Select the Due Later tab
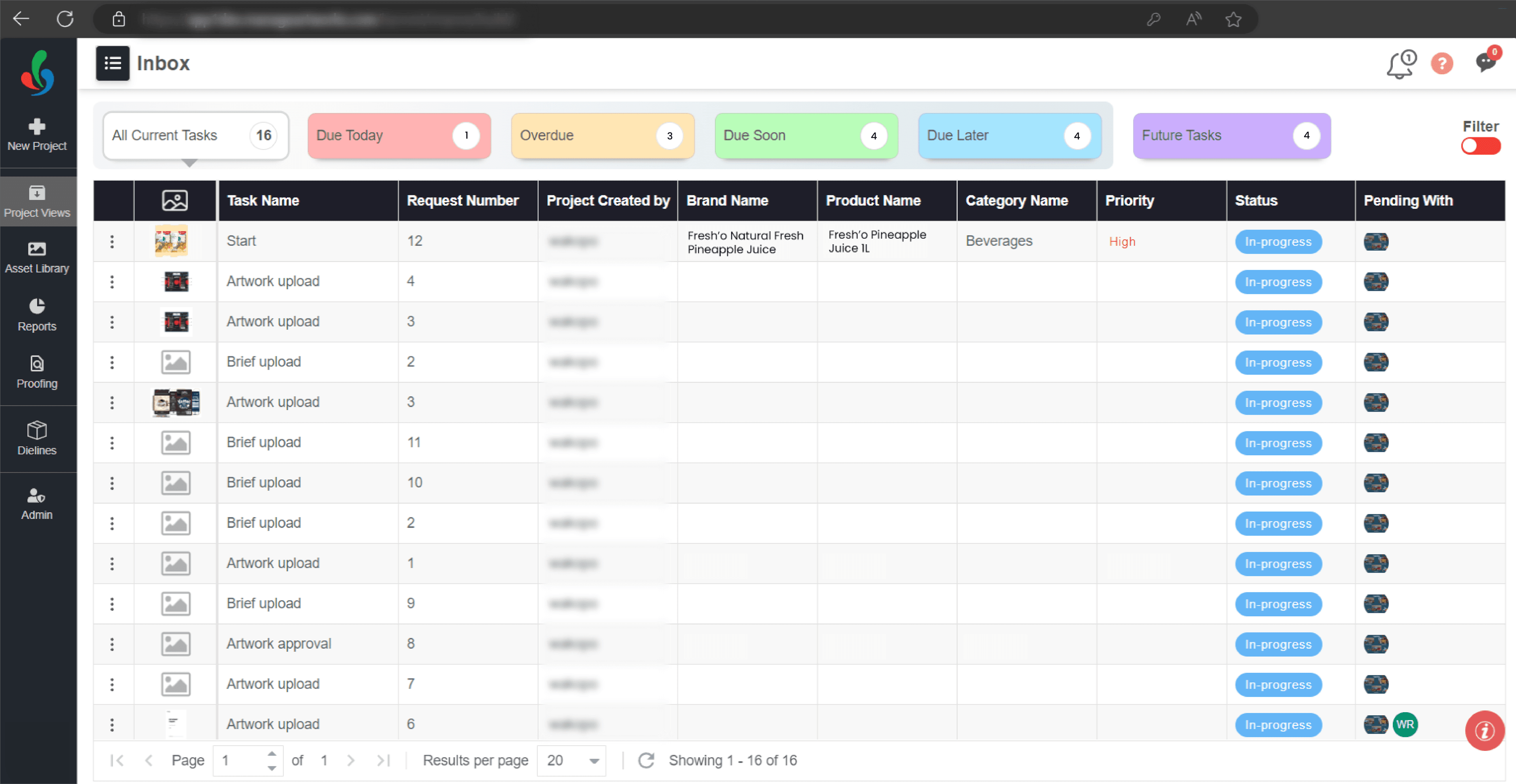This screenshot has width=1516, height=784. tap(1010, 135)
